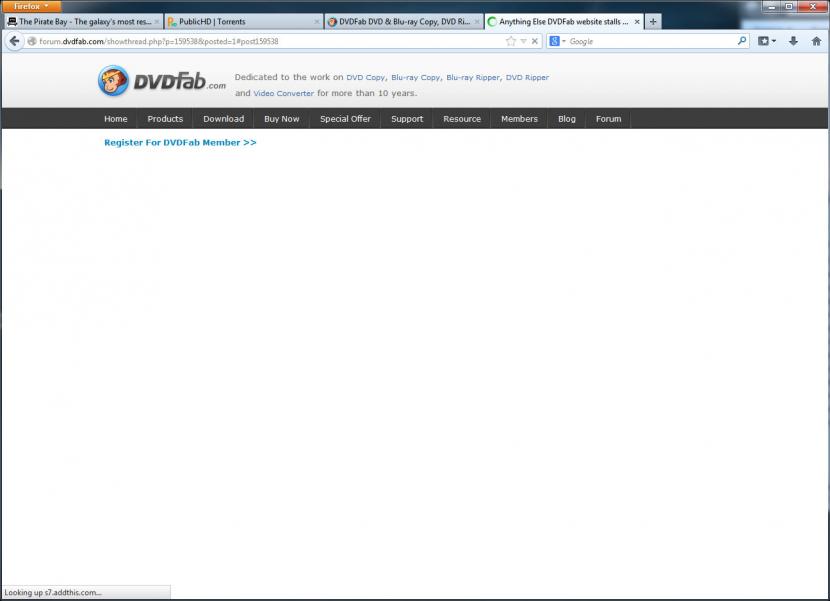Viewport: 830px width, 601px height.
Task: Close the PublicHD Torrents tab
Action: [x=317, y=22]
